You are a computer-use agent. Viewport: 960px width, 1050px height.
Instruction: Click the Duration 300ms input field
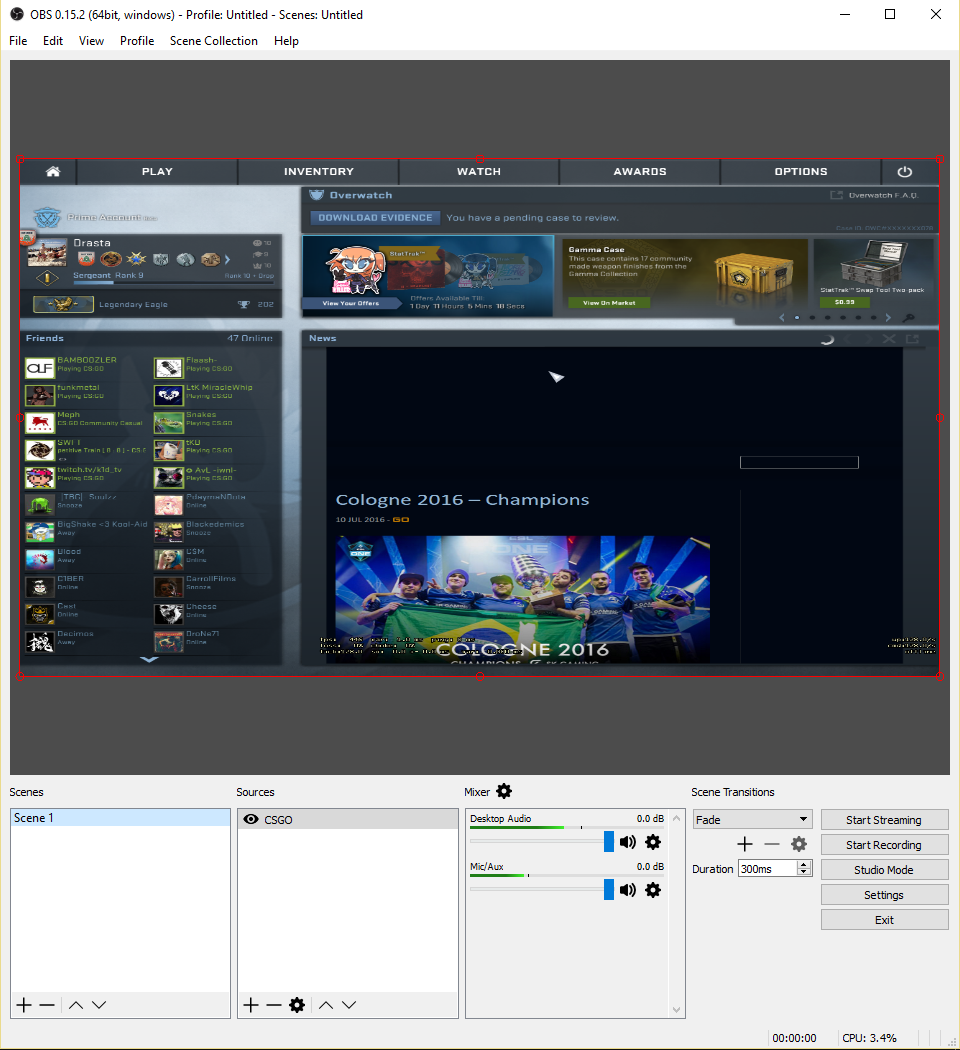point(768,869)
